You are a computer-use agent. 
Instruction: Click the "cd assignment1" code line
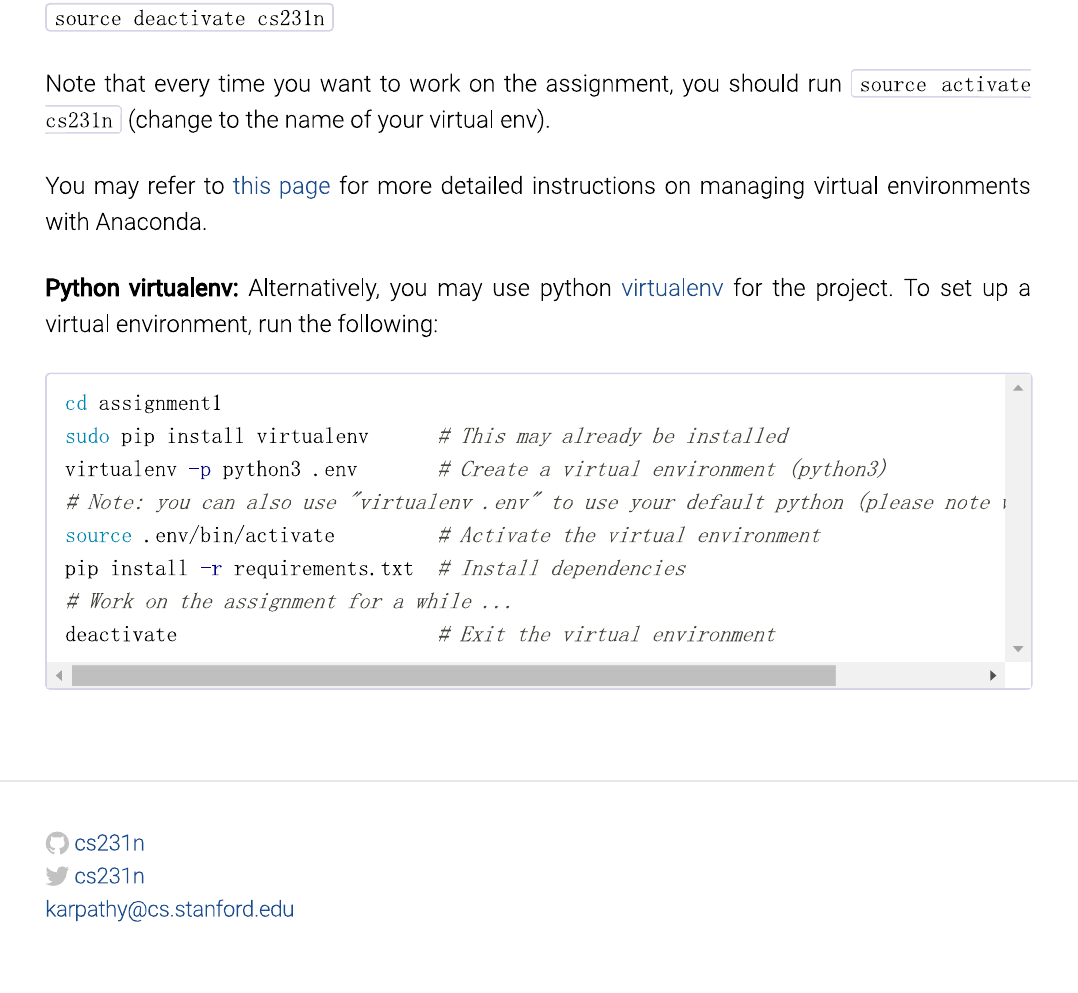143,403
